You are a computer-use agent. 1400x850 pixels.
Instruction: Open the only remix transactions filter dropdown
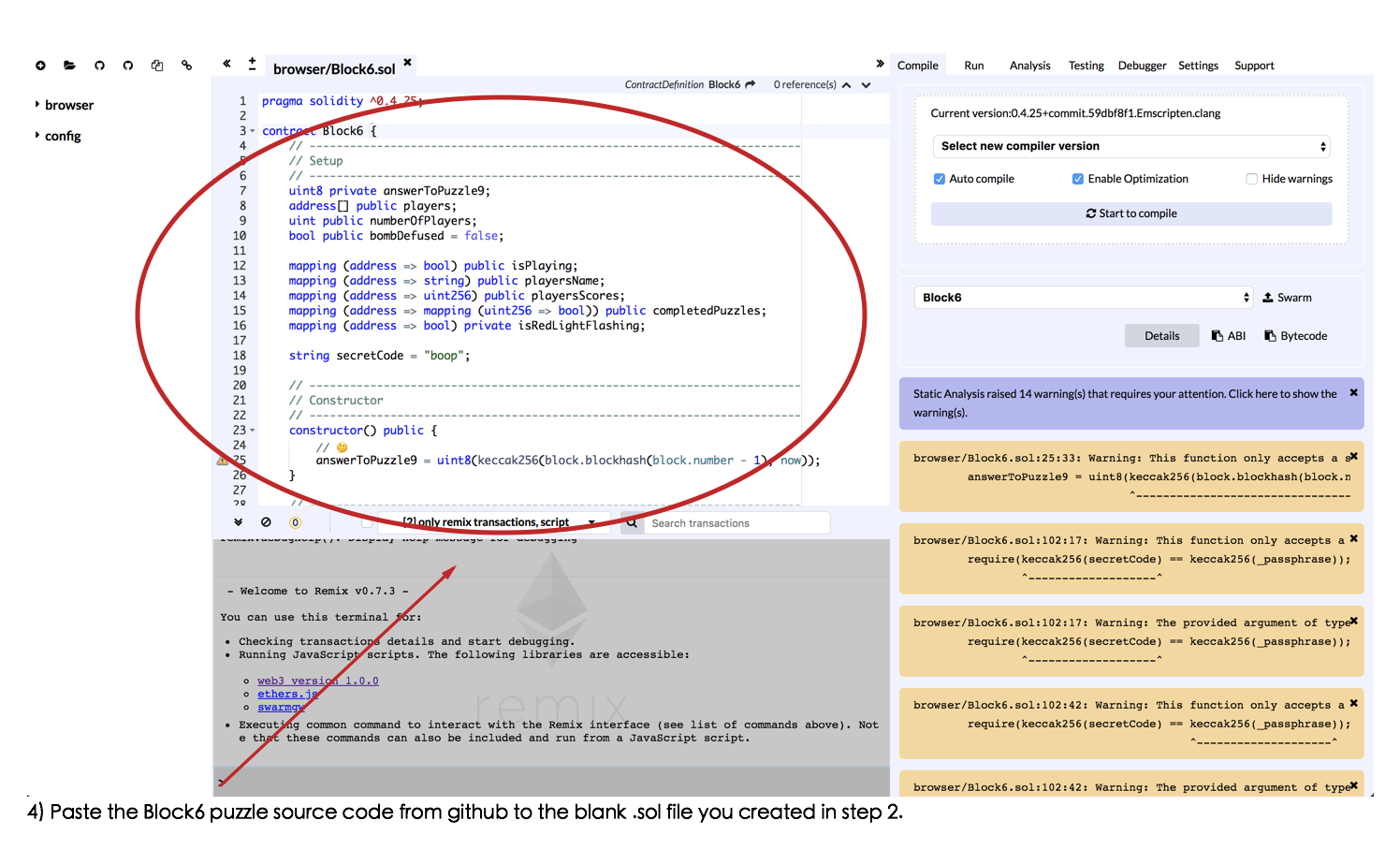tap(499, 522)
